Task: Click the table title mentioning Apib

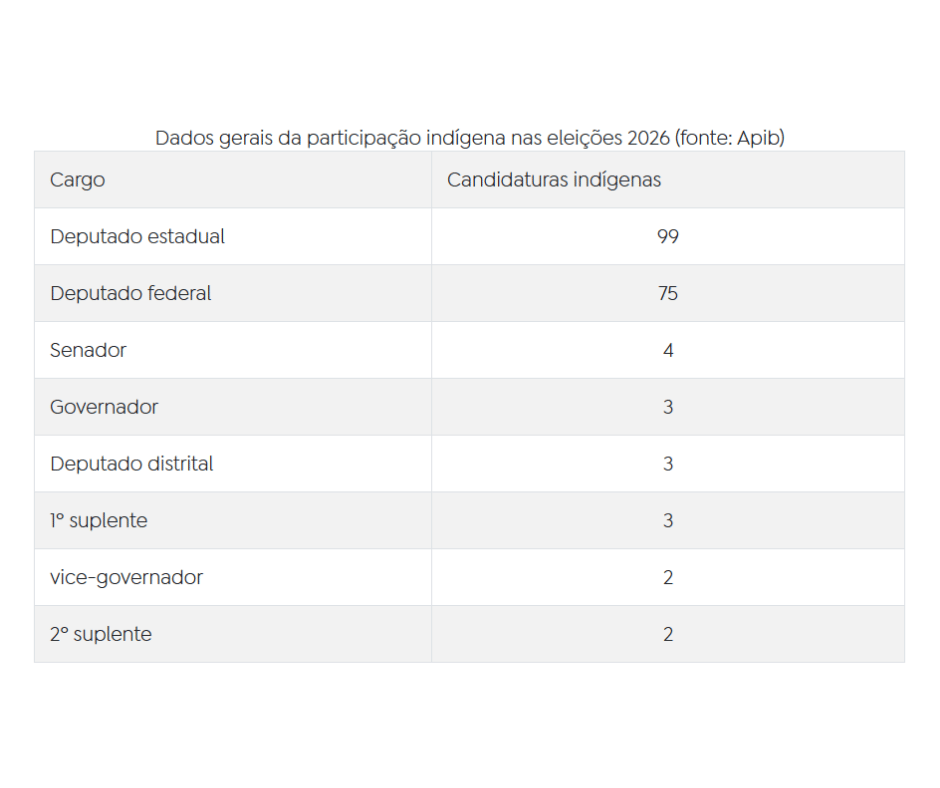Action: pyautogui.click(x=469, y=138)
